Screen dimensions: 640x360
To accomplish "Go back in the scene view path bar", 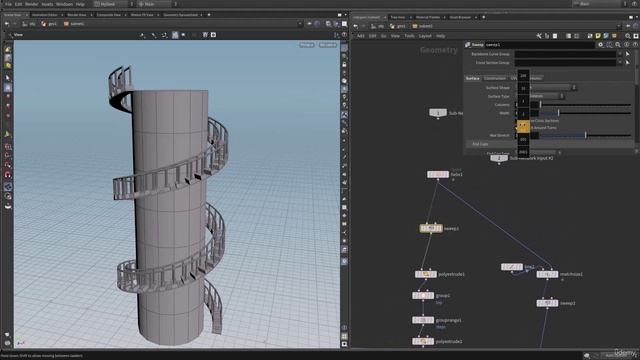I will click(7, 24).
